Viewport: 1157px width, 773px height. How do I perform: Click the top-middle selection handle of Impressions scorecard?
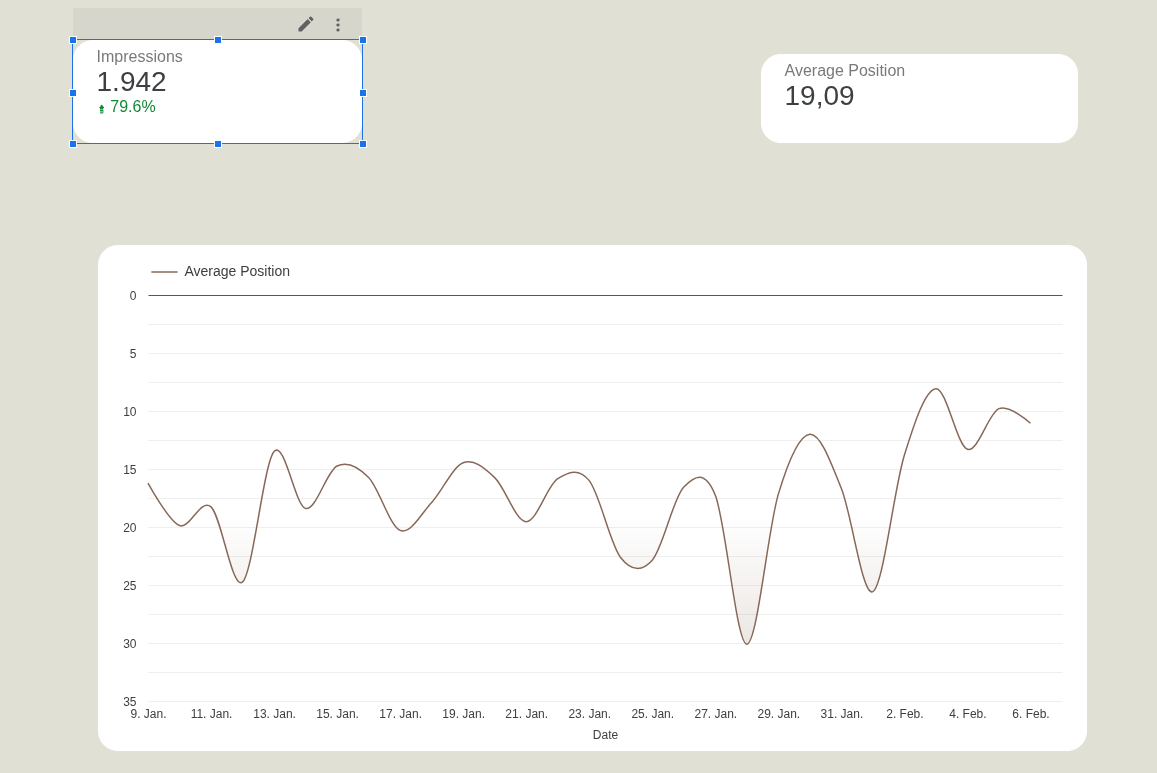pos(218,40)
